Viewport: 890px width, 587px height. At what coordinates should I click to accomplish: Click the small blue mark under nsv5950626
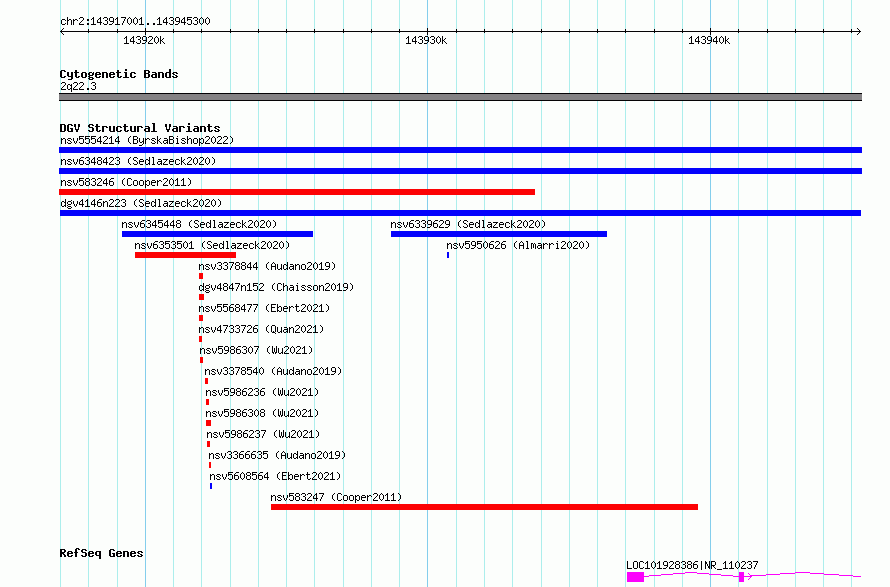tap(448, 255)
